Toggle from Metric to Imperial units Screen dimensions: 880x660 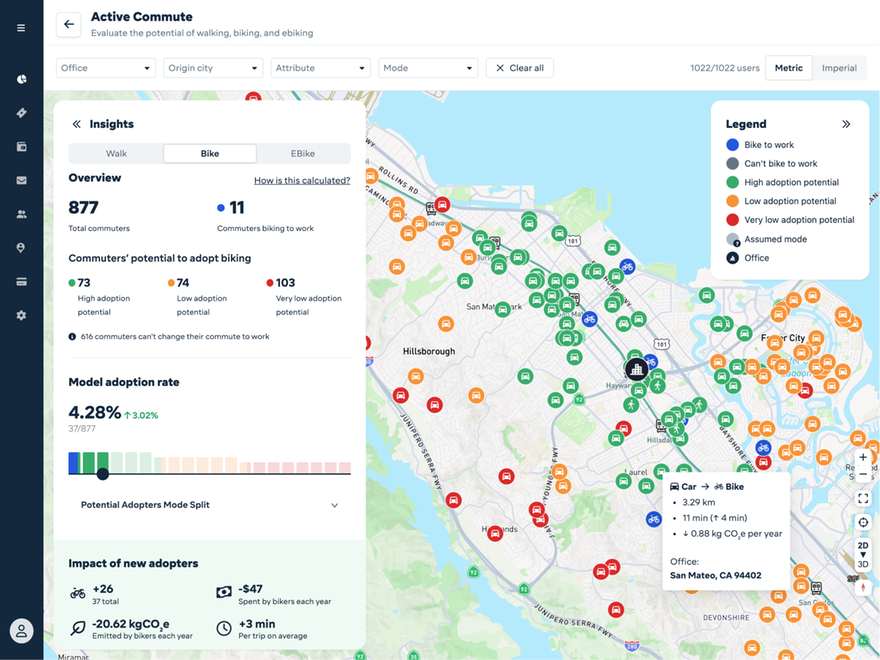point(840,67)
